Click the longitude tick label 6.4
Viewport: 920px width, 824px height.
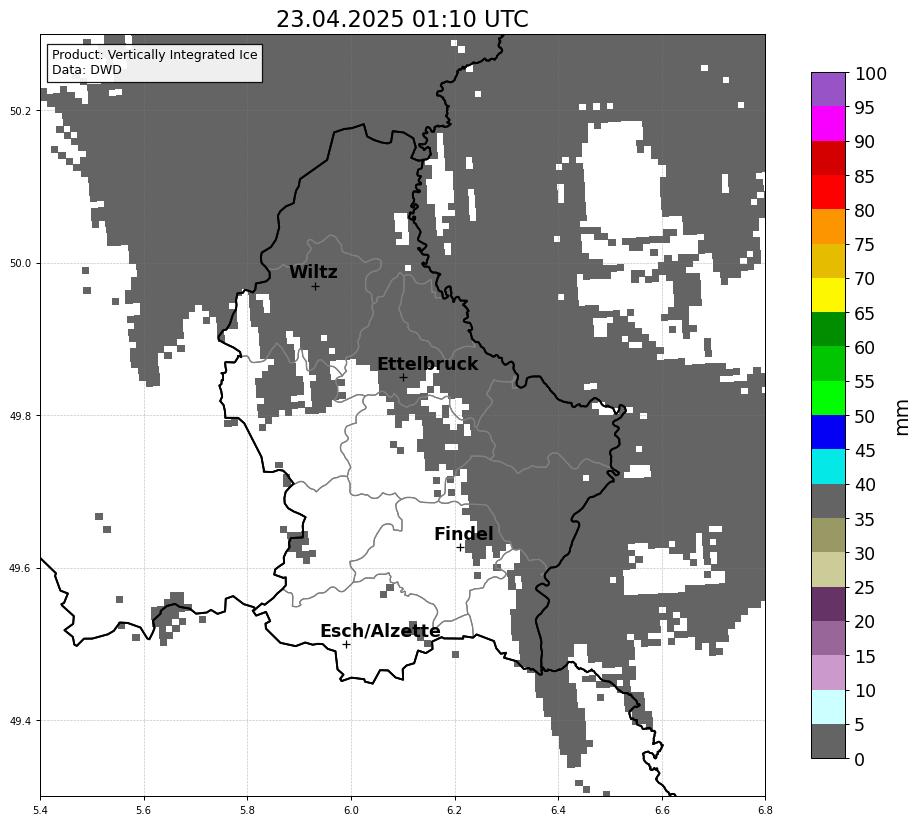[x=558, y=811]
